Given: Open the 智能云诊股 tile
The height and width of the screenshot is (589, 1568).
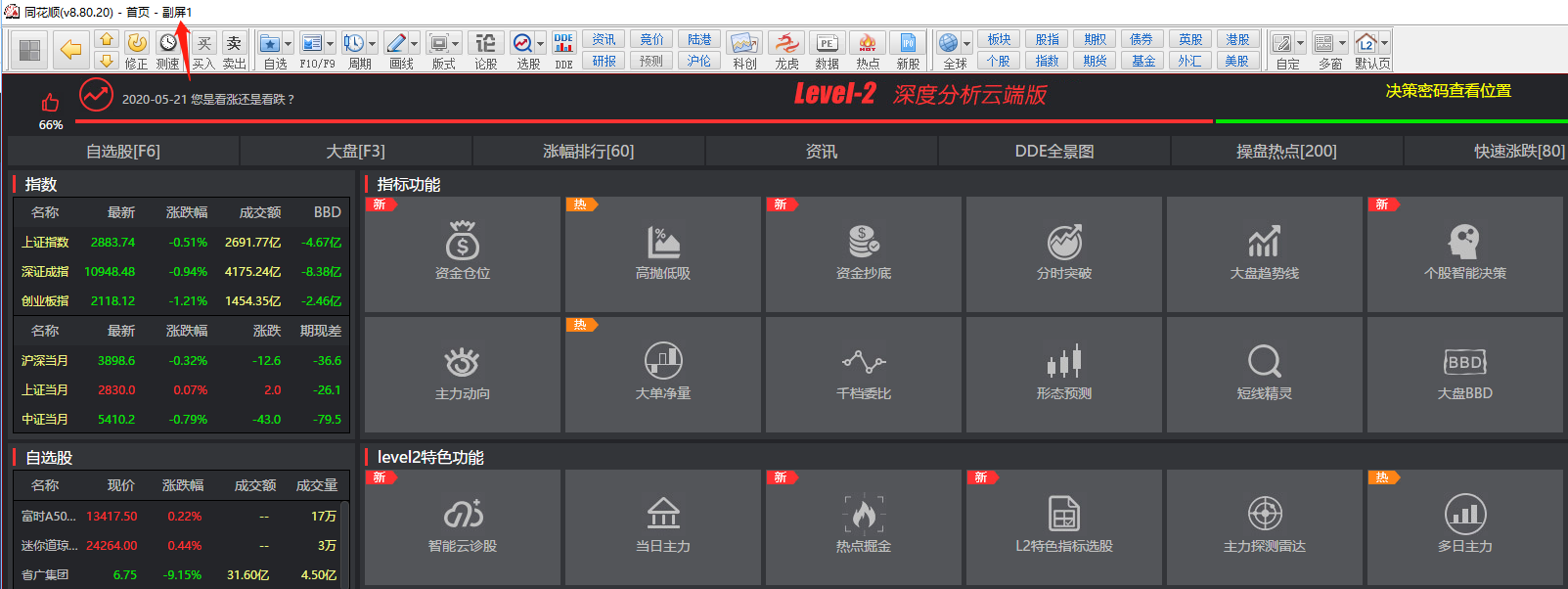Looking at the screenshot, I should [x=463, y=526].
